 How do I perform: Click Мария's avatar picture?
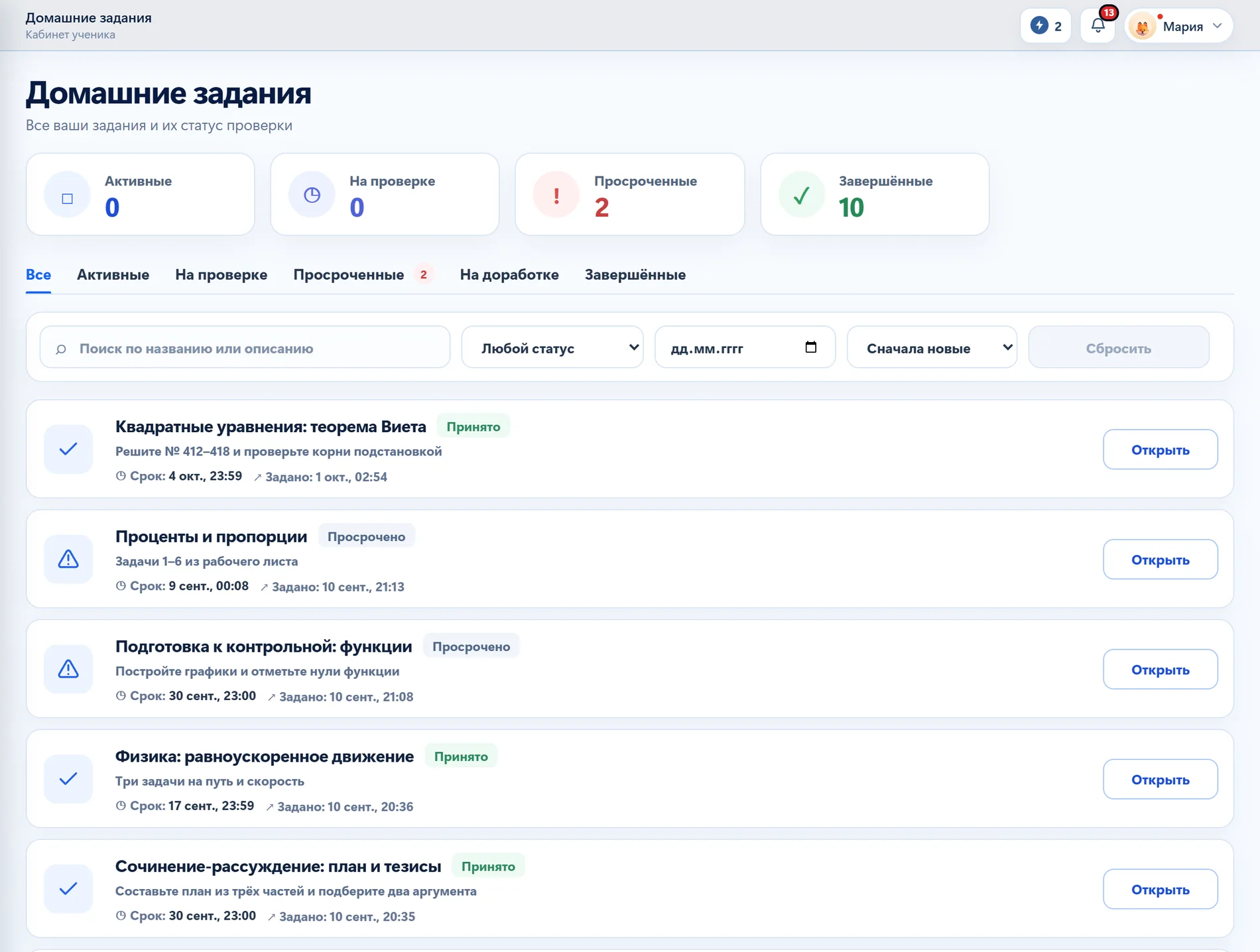click(x=1142, y=27)
